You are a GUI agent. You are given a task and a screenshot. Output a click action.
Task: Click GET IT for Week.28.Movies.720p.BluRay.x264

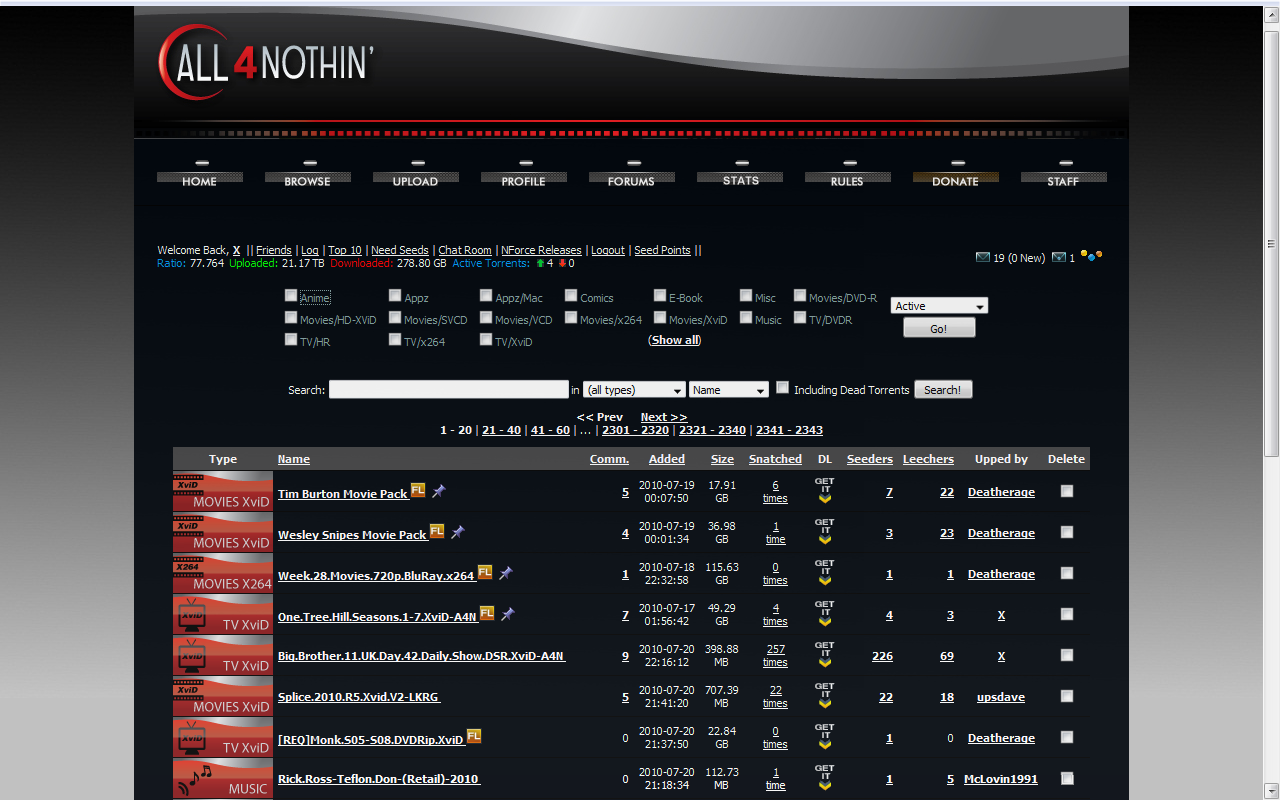tap(824, 573)
